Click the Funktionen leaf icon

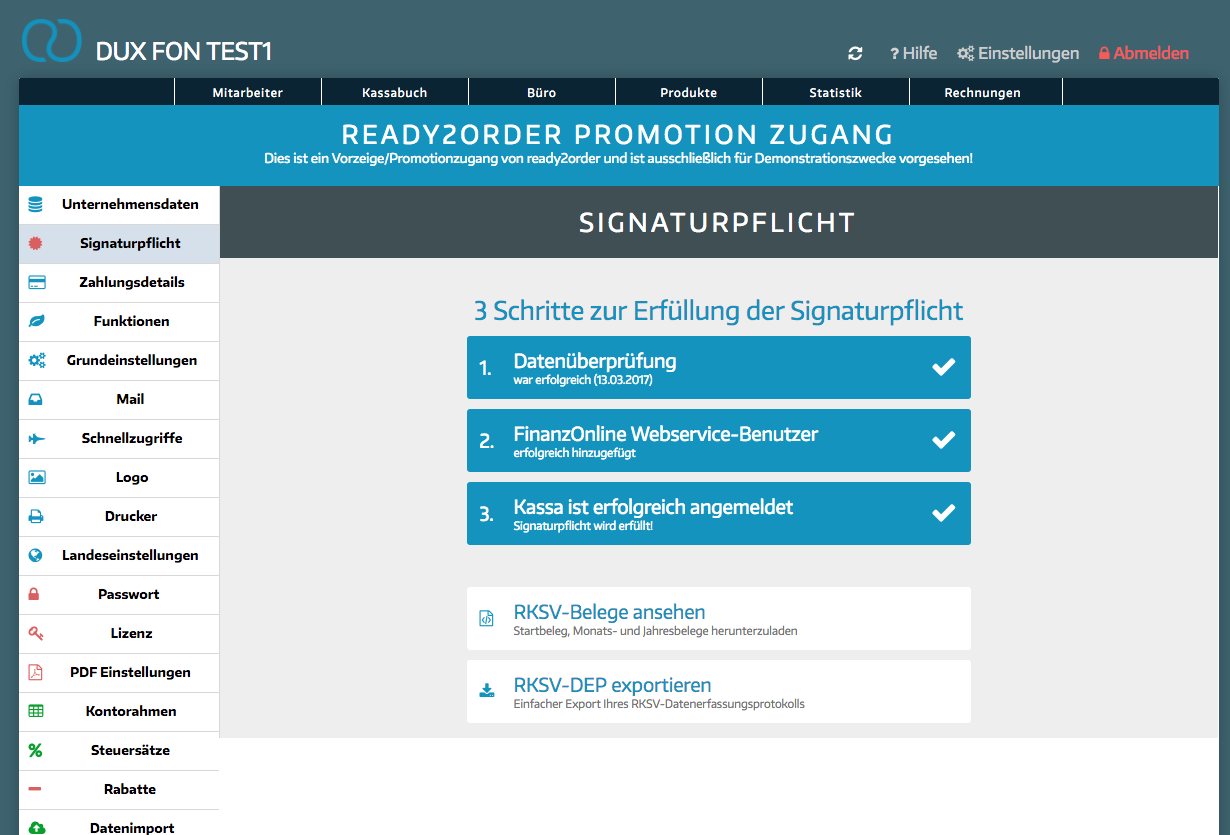click(x=36, y=321)
